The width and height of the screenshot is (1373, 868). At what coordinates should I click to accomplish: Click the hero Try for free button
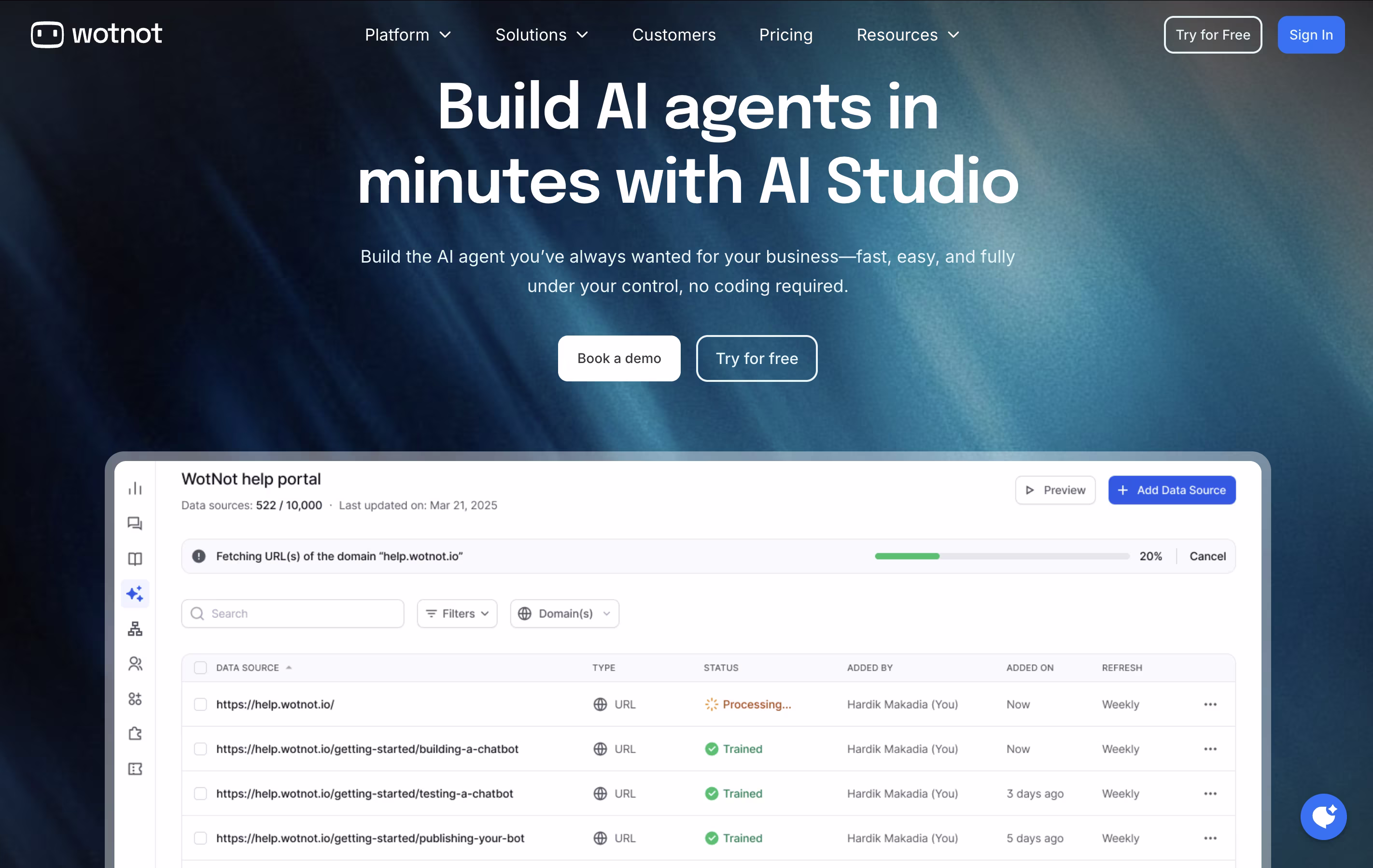point(757,358)
